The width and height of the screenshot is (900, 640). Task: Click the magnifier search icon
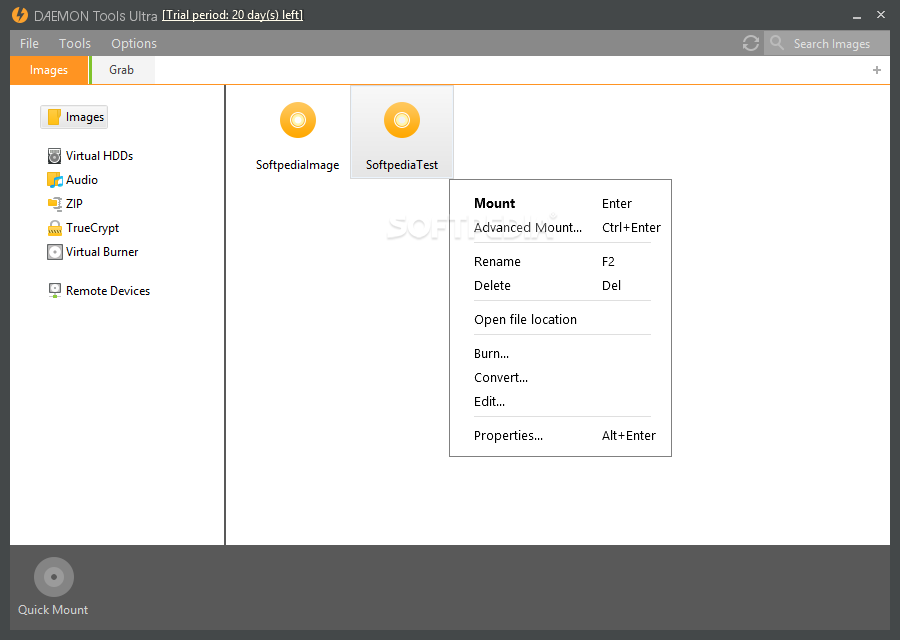pyautogui.click(x=777, y=42)
